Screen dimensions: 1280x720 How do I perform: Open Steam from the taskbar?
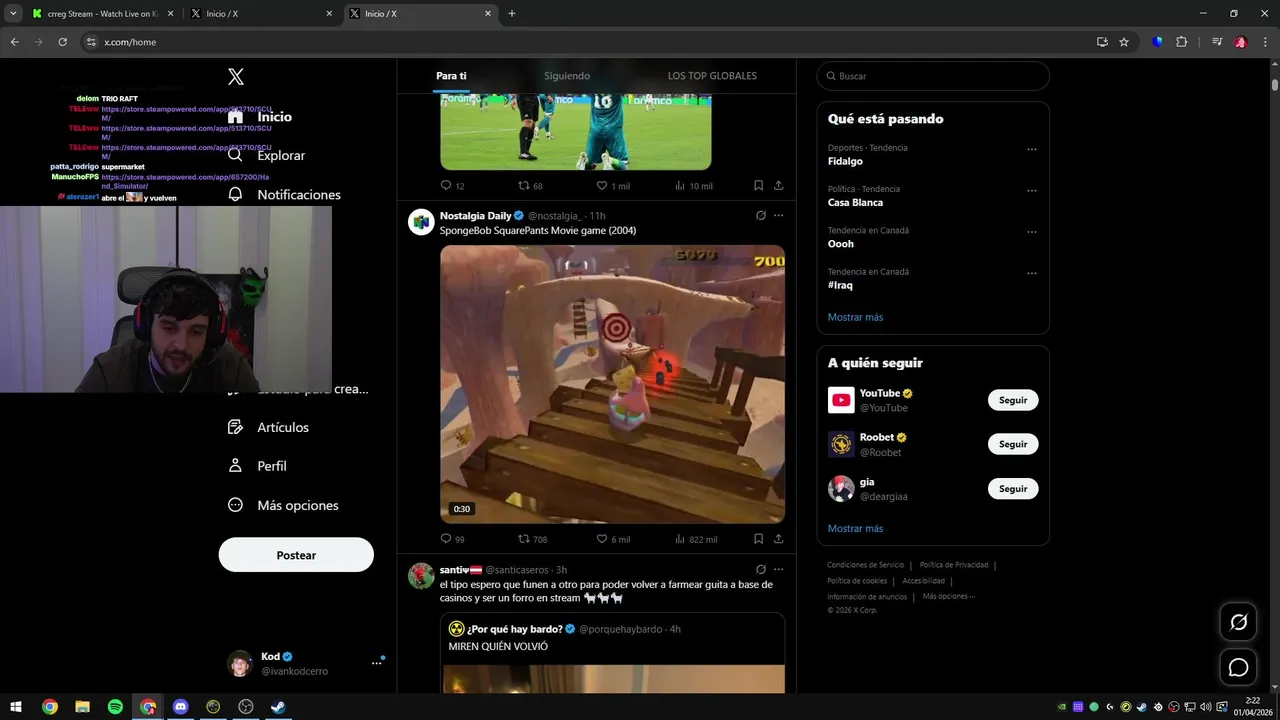278,707
